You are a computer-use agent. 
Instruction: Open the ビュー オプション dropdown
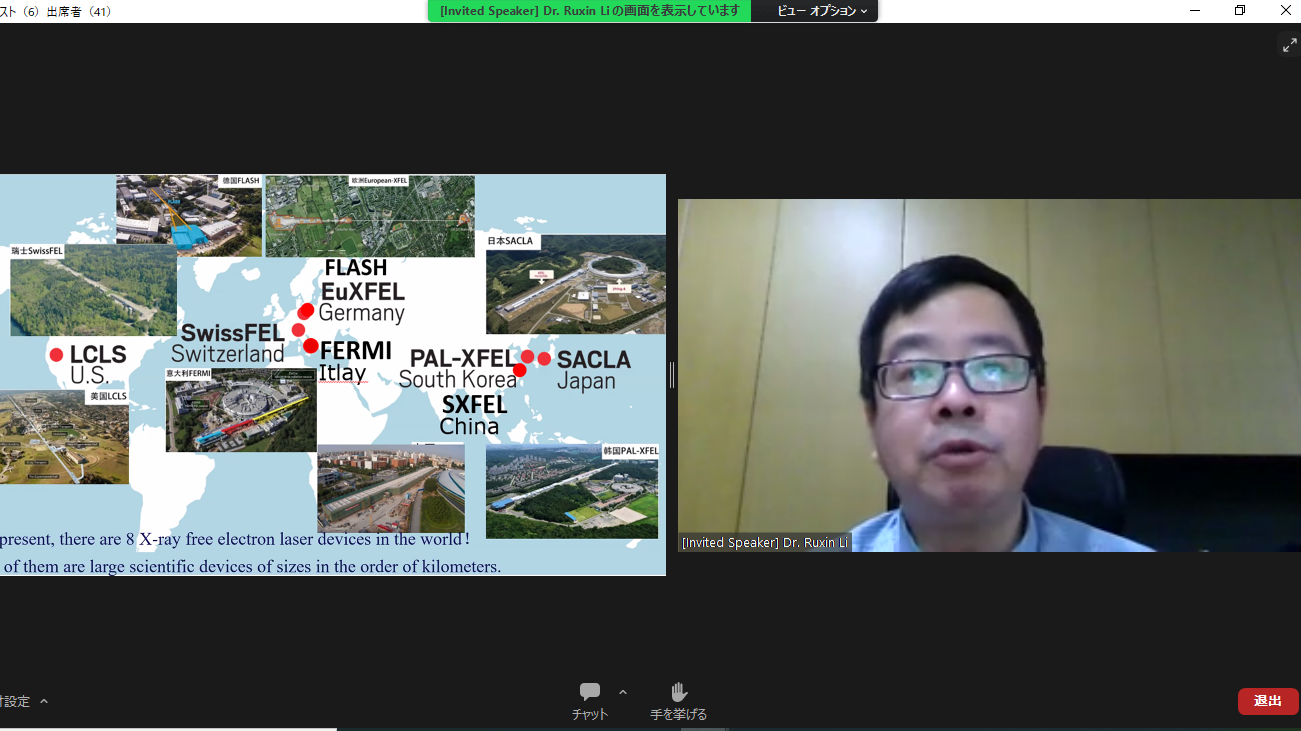pyautogui.click(x=823, y=11)
